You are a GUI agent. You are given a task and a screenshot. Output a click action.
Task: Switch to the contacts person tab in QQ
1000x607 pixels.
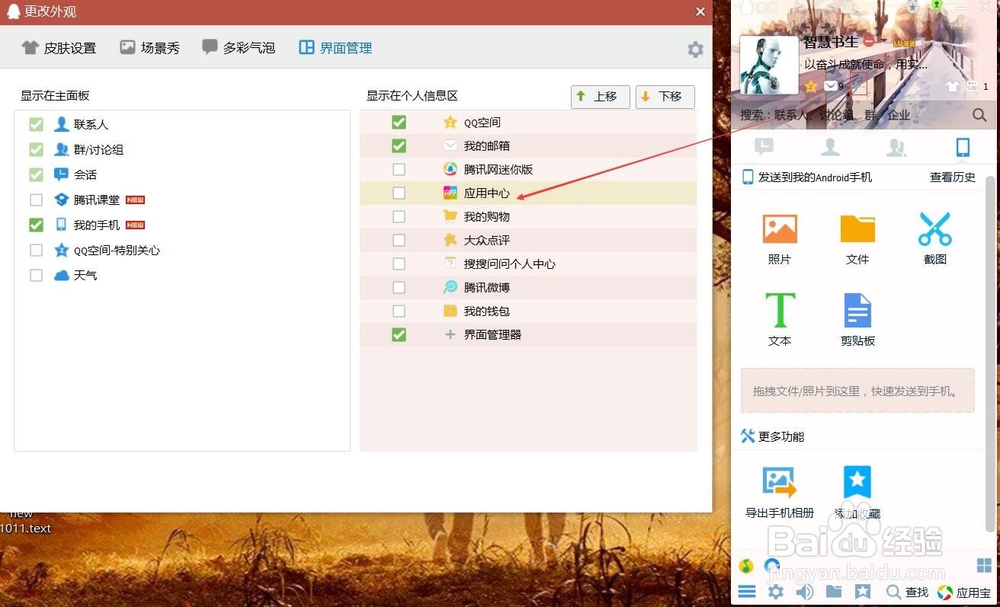pos(830,147)
